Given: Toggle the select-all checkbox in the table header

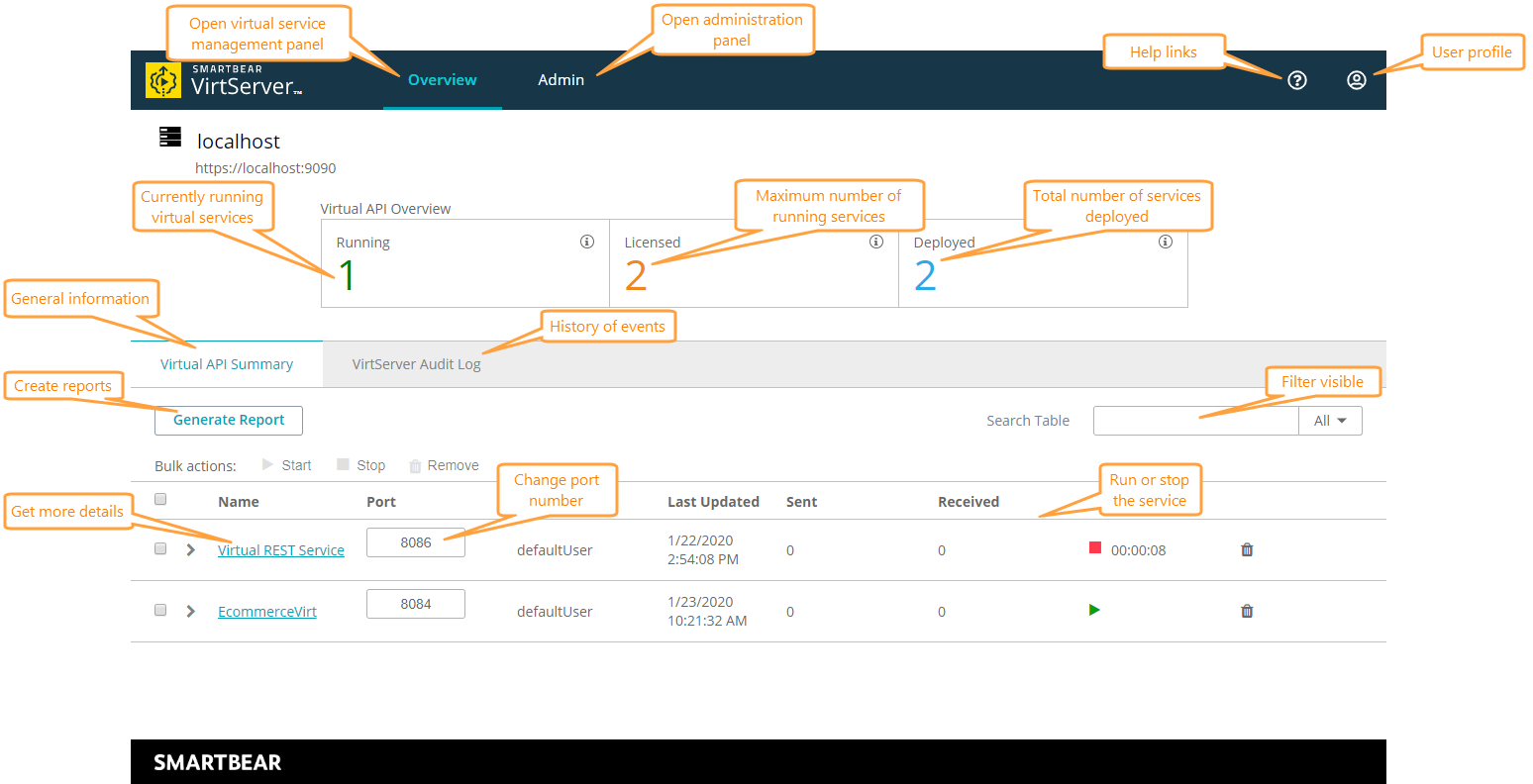Looking at the screenshot, I should pyautogui.click(x=160, y=499).
